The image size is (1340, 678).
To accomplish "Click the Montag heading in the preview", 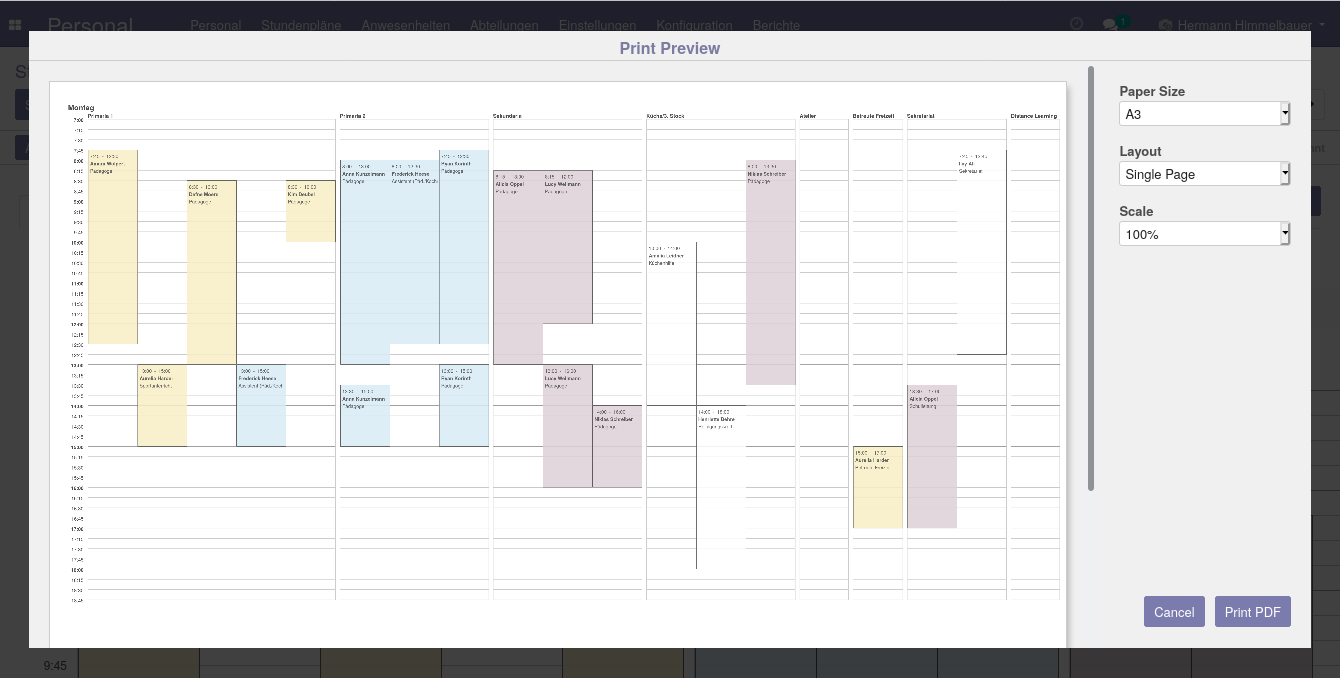I will point(81,107).
